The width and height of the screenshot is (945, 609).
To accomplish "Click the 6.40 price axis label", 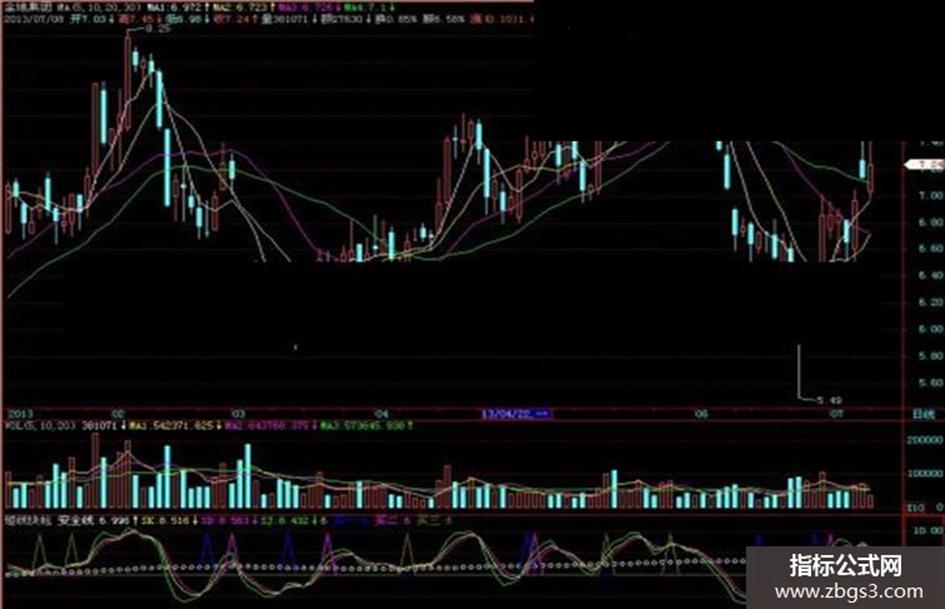I will (x=930, y=275).
